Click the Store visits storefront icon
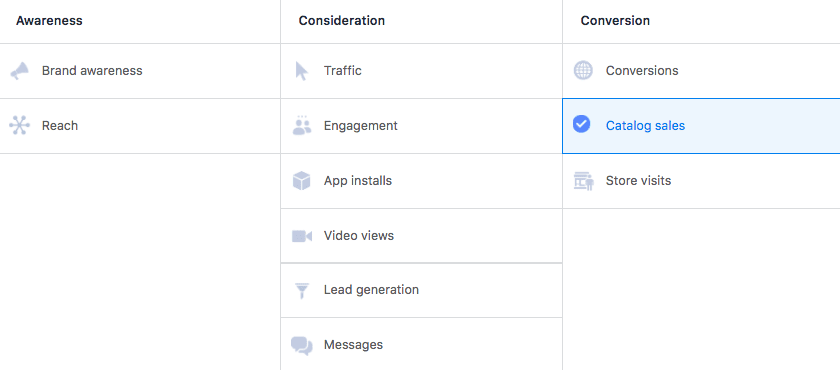Viewport: 840px width, 370px height. point(583,181)
